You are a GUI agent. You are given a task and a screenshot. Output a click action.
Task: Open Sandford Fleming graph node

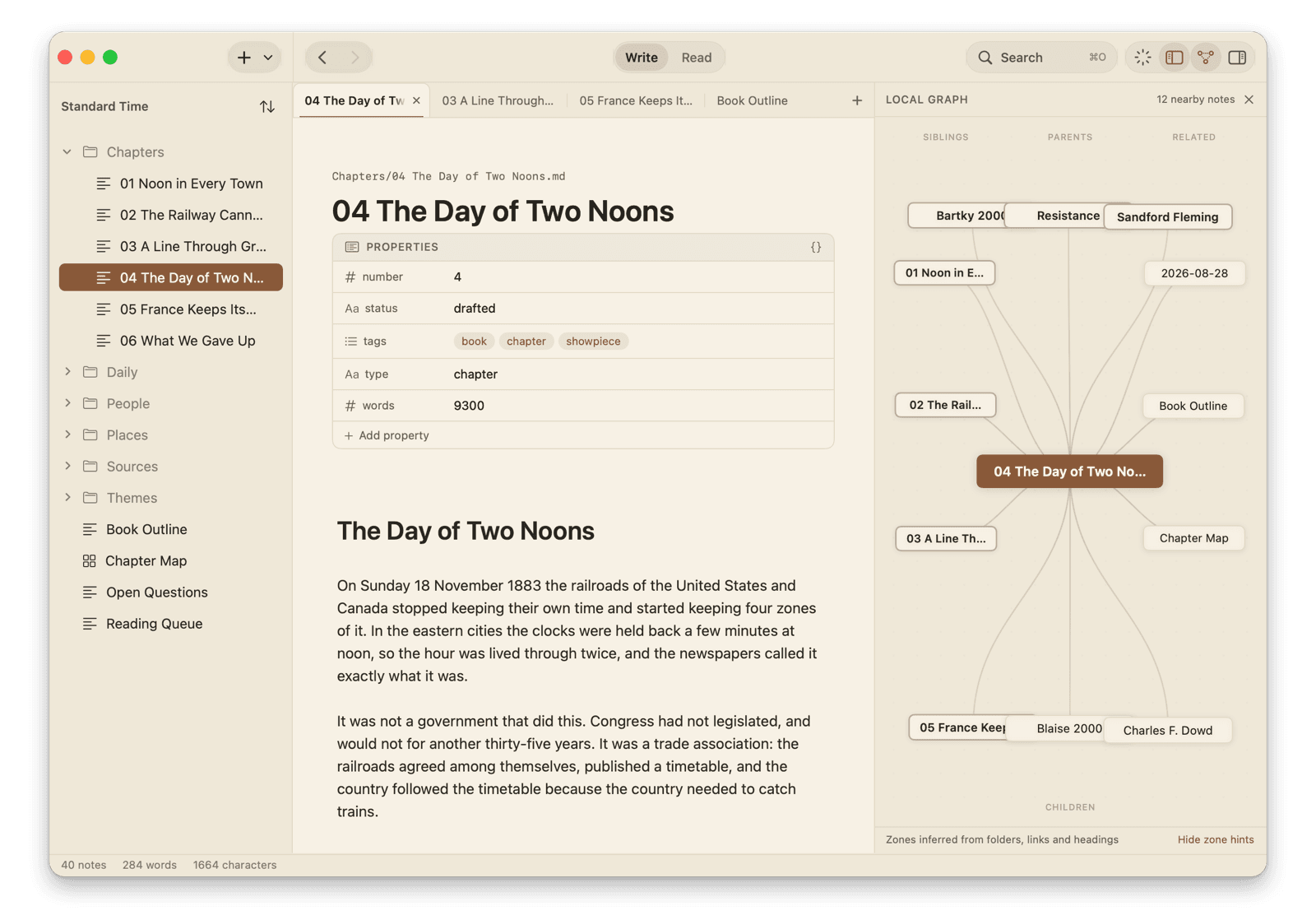point(1167,217)
